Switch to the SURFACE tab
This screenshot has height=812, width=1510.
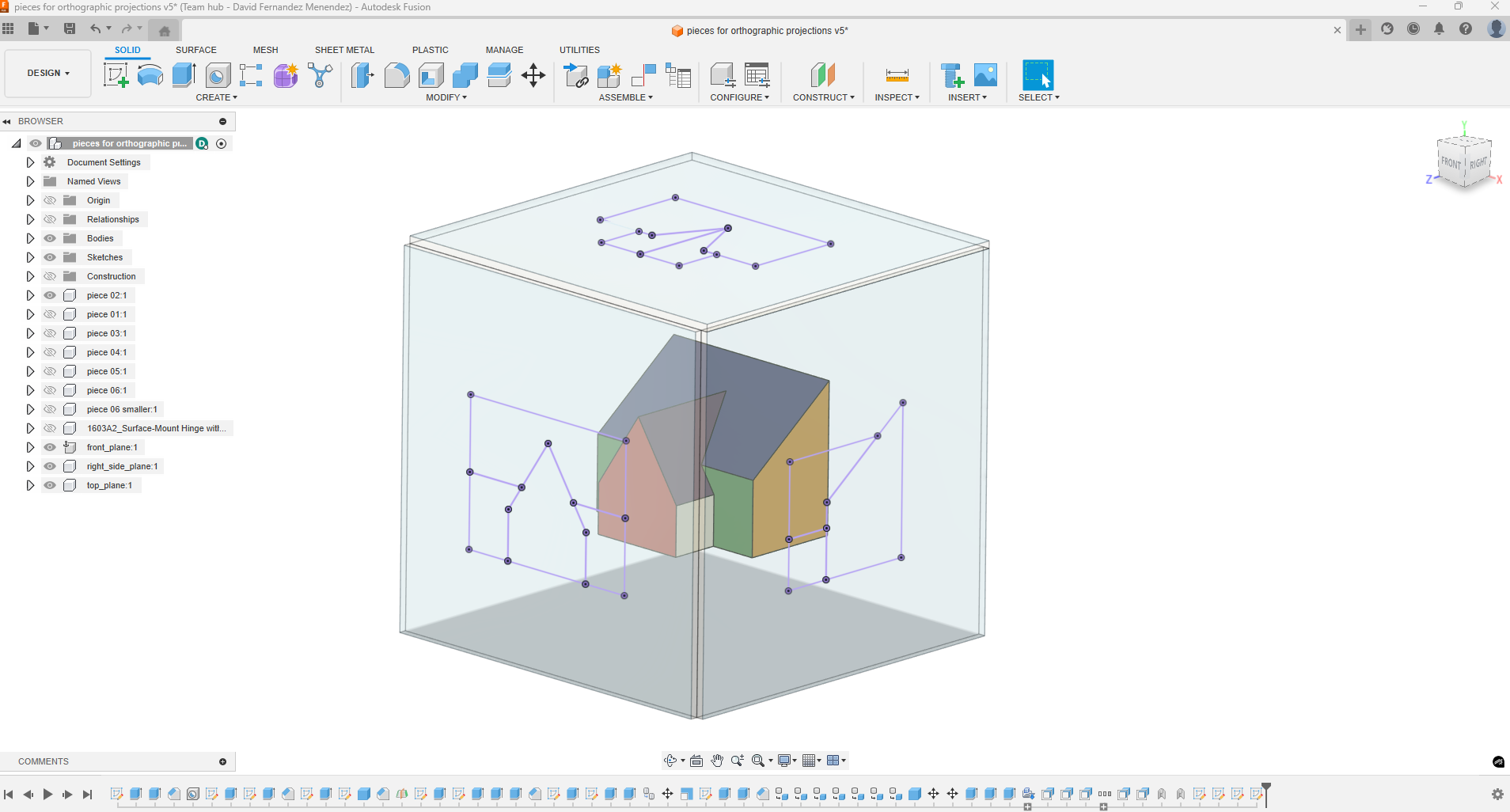pos(196,50)
